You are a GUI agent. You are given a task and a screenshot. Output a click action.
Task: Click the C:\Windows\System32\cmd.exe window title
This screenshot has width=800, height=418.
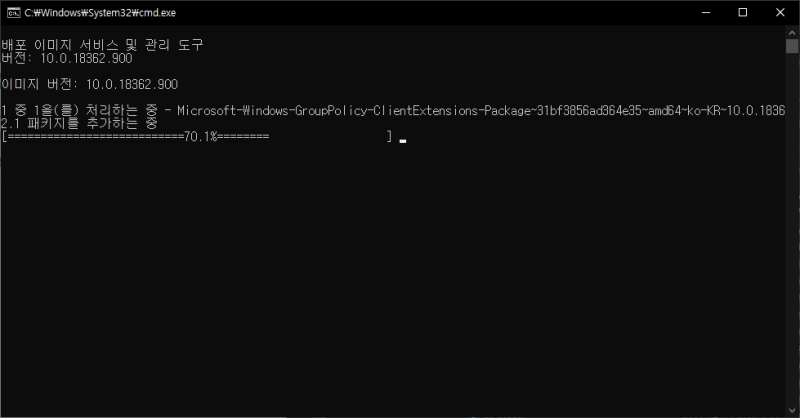[x=100, y=13]
